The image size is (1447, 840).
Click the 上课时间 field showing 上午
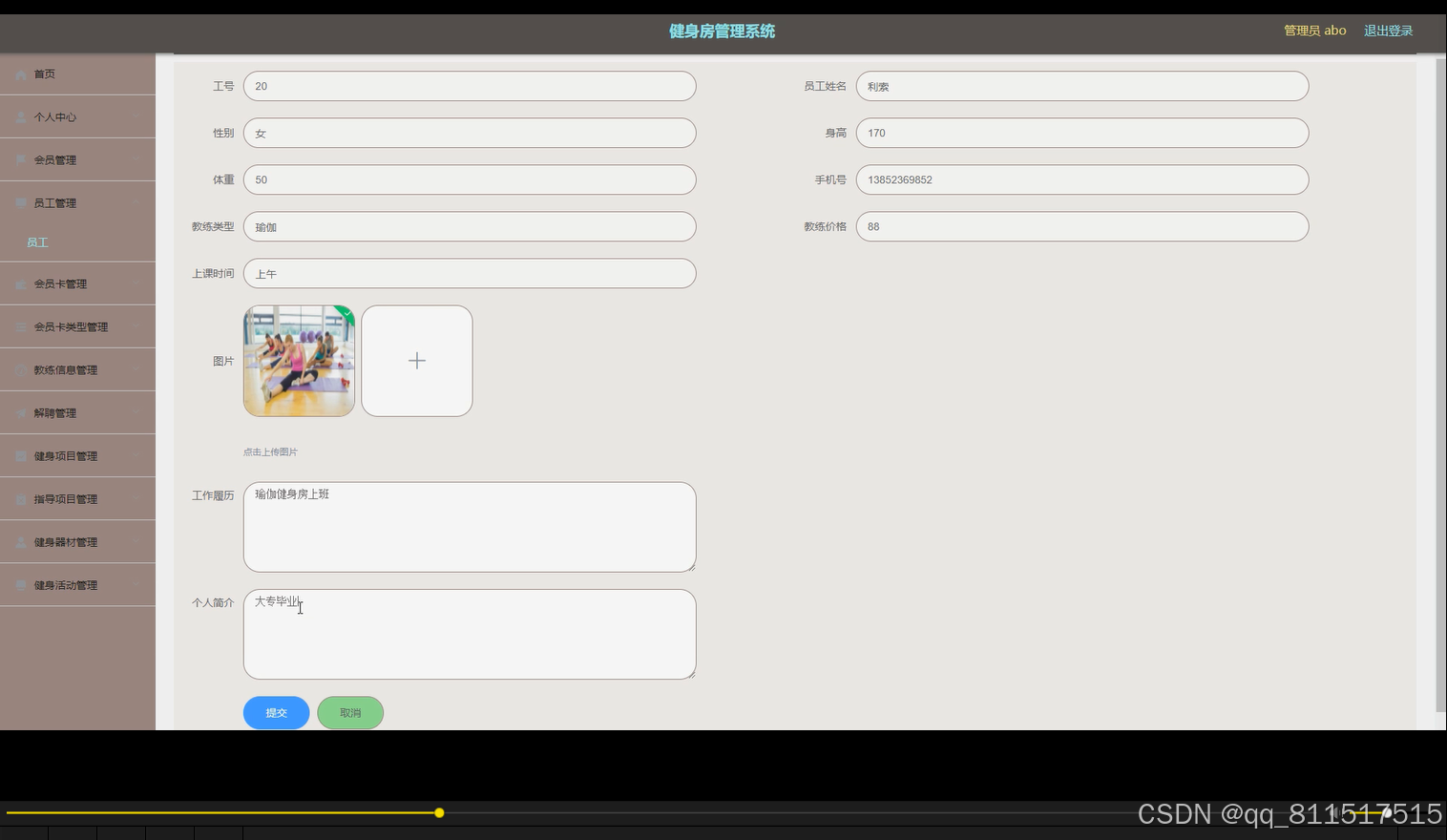pyautogui.click(x=470, y=273)
